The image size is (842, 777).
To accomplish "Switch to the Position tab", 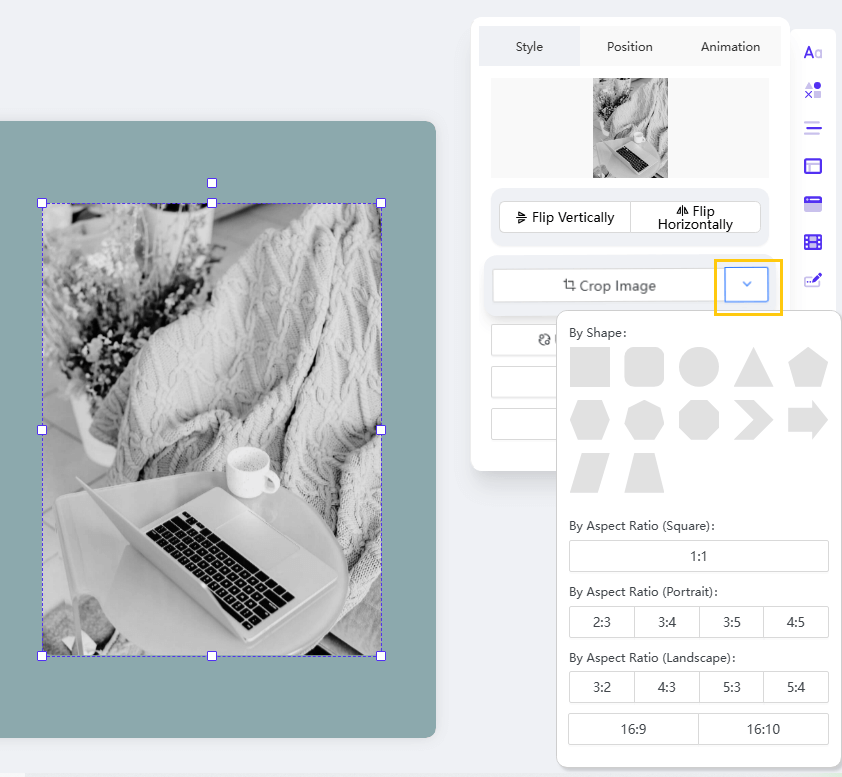I will click(x=630, y=46).
